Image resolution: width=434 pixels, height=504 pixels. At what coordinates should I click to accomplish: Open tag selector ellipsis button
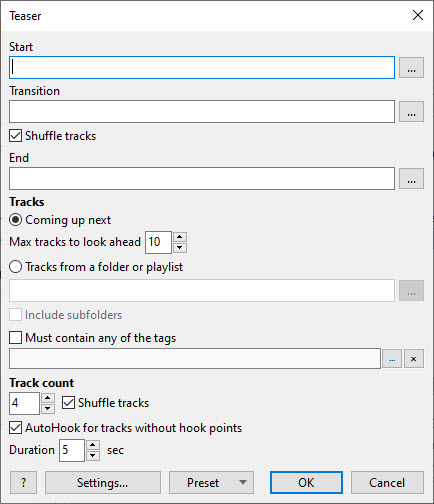pyautogui.click(x=392, y=359)
